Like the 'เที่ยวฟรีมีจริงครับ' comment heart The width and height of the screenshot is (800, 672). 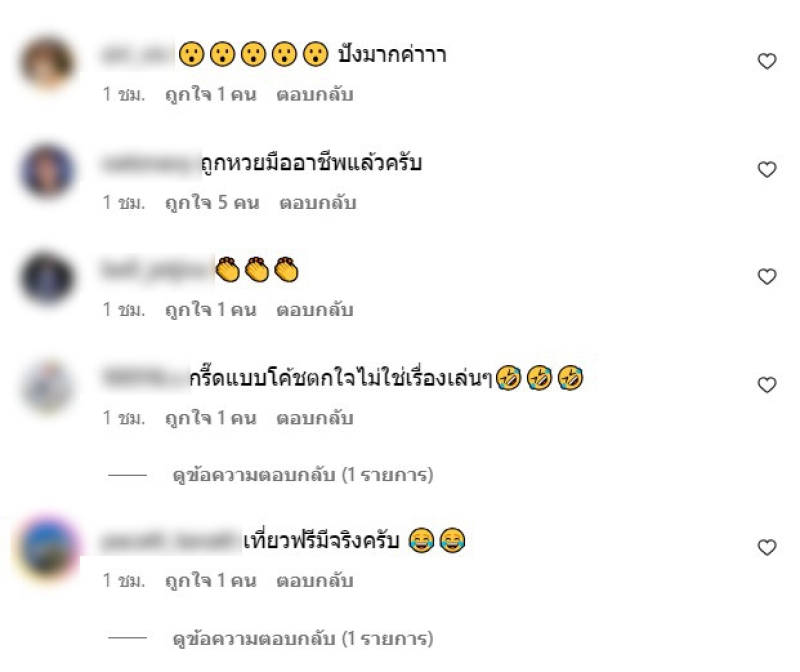pyautogui.click(x=766, y=547)
